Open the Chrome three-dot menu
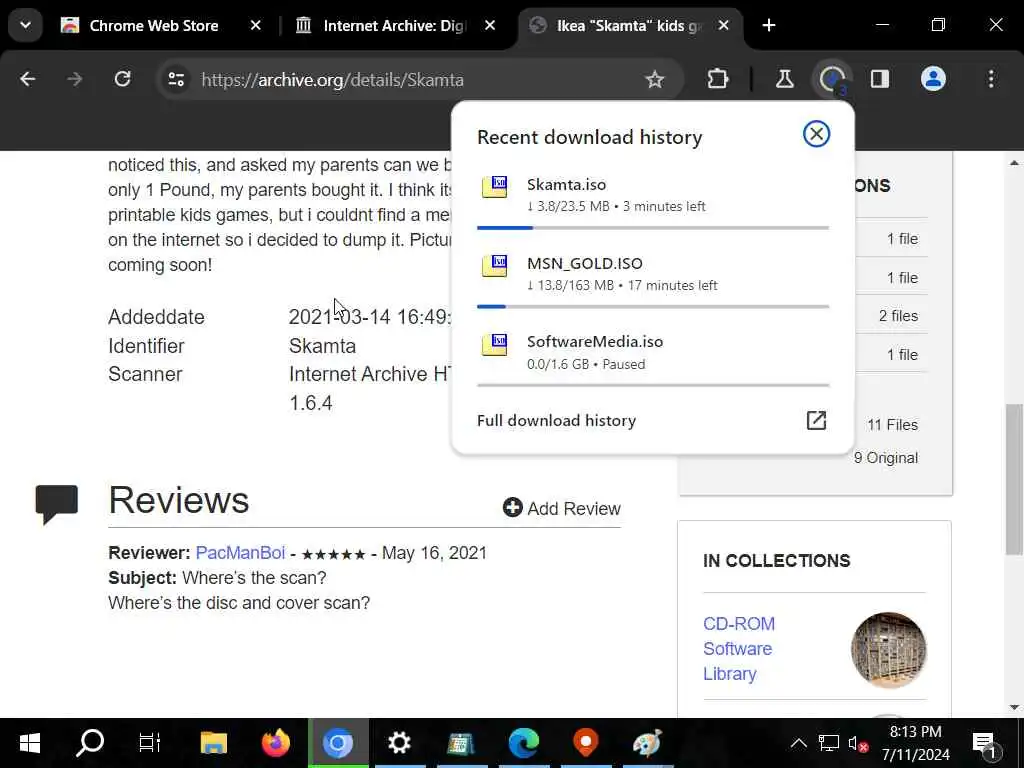The width and height of the screenshot is (1024, 768). tap(991, 80)
